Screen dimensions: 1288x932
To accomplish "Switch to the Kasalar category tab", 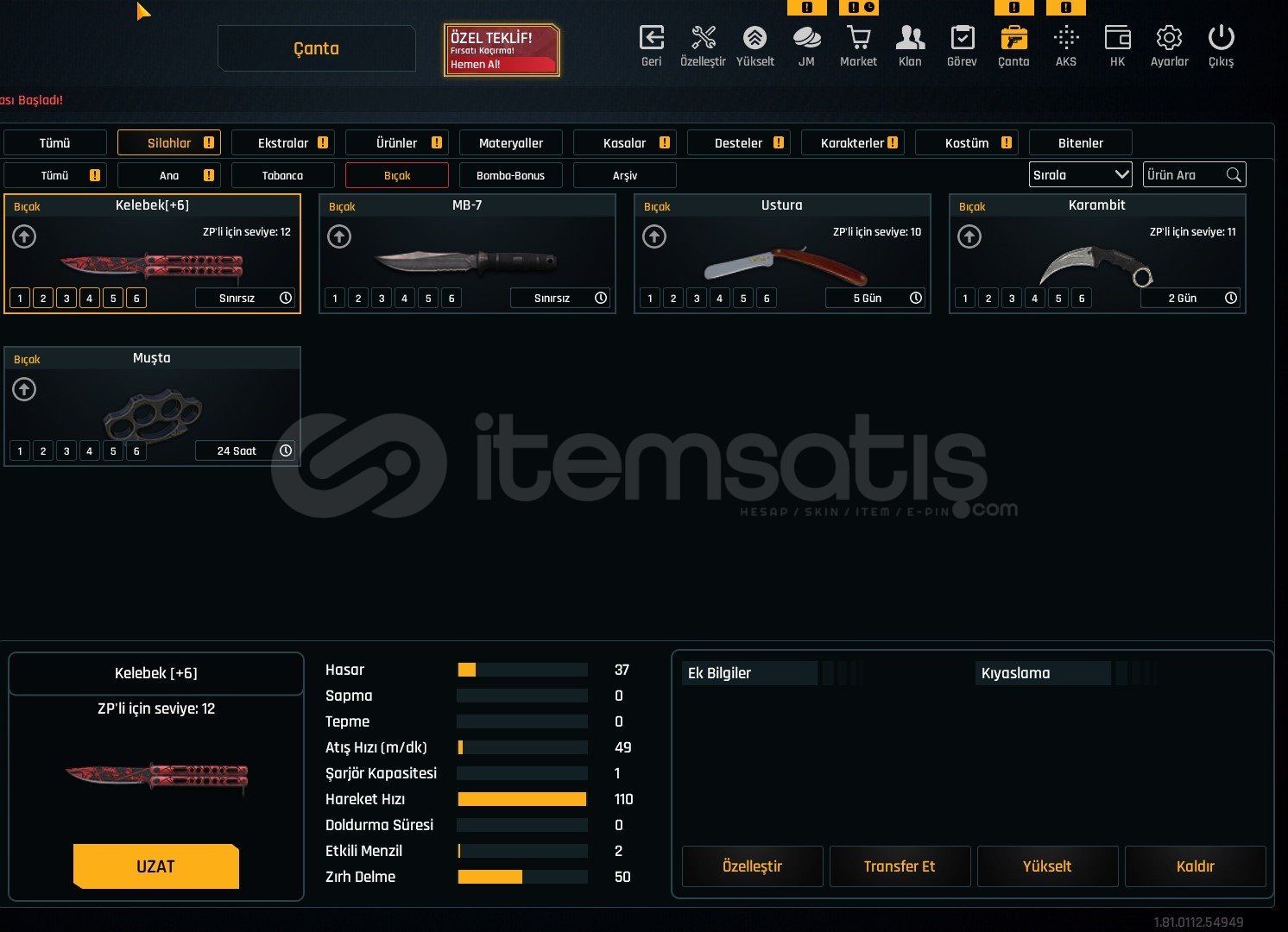I will tap(624, 143).
